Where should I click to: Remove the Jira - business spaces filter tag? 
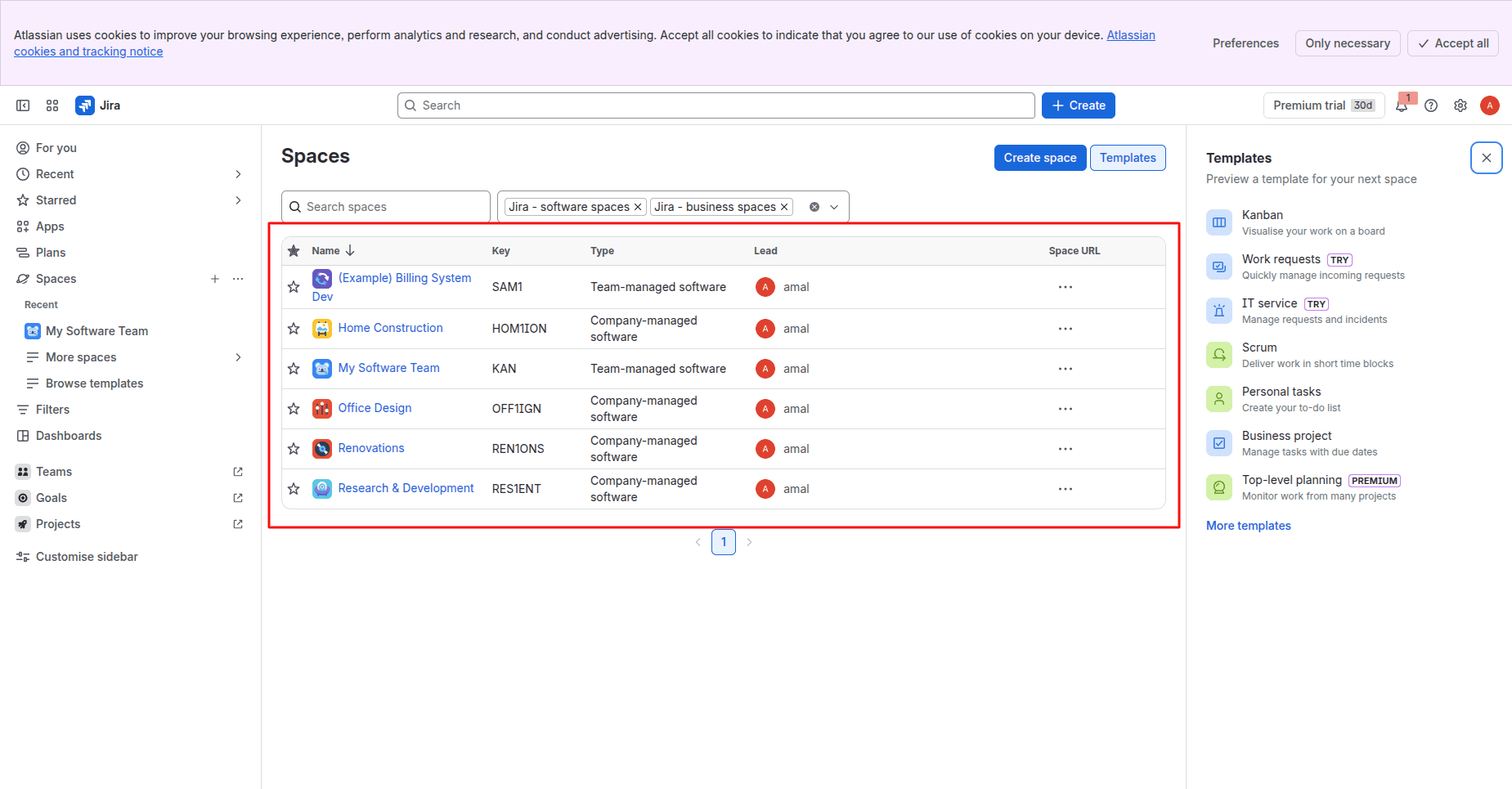point(784,207)
